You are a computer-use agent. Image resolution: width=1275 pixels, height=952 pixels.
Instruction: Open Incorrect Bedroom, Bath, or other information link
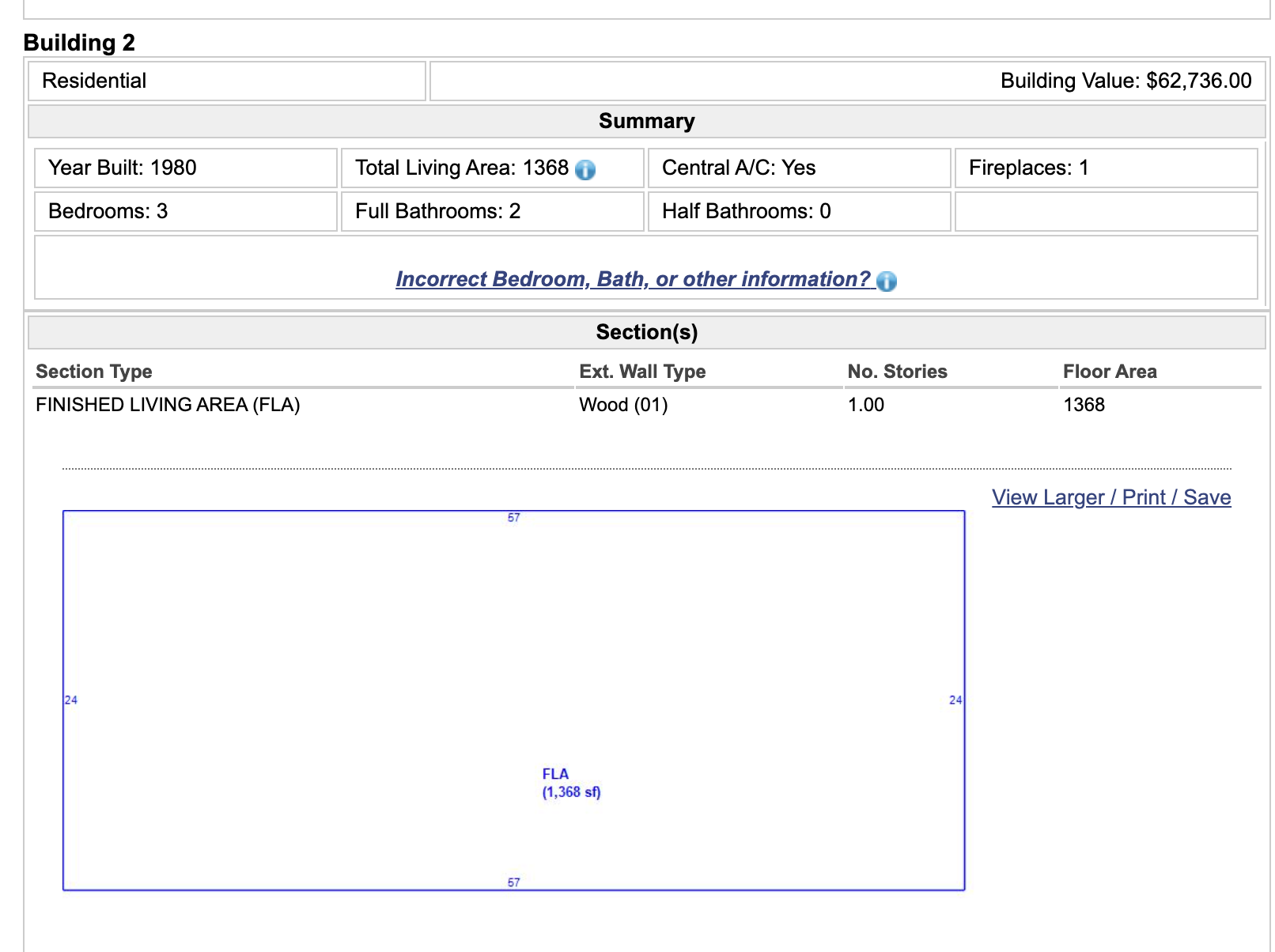[632, 279]
